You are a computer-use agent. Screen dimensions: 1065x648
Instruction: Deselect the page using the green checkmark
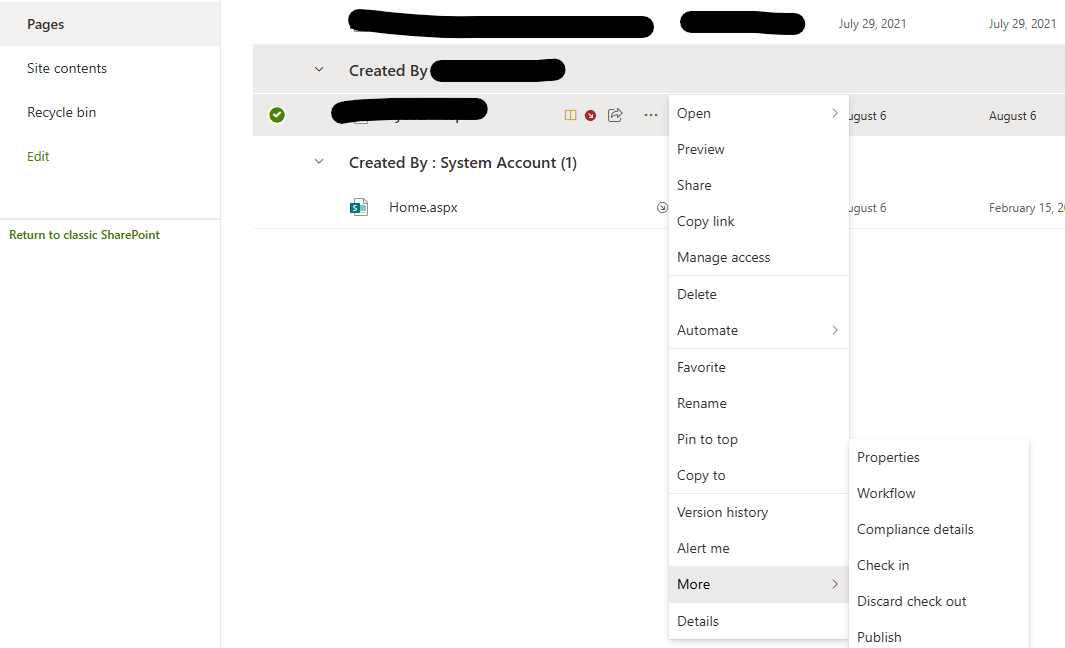point(277,115)
